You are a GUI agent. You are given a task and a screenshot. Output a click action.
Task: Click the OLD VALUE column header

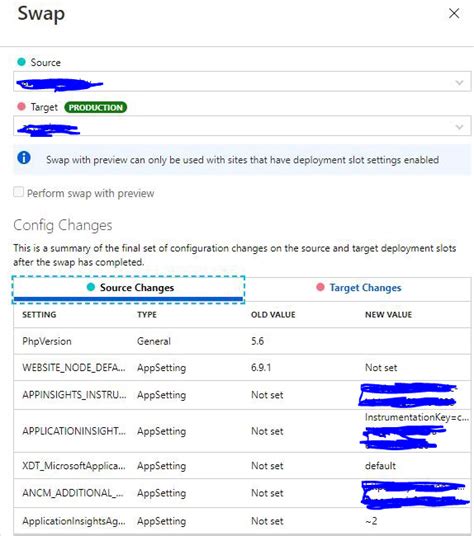(273, 315)
